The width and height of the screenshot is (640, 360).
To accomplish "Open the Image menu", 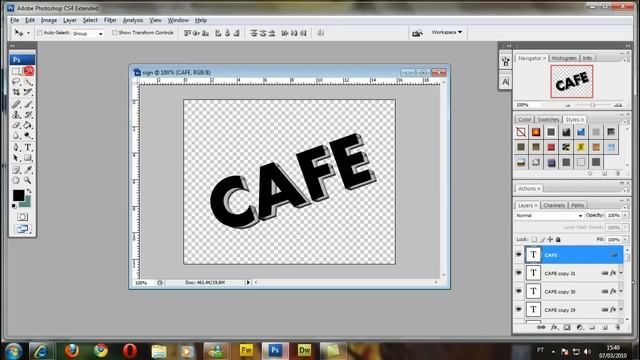I will 49,20.
